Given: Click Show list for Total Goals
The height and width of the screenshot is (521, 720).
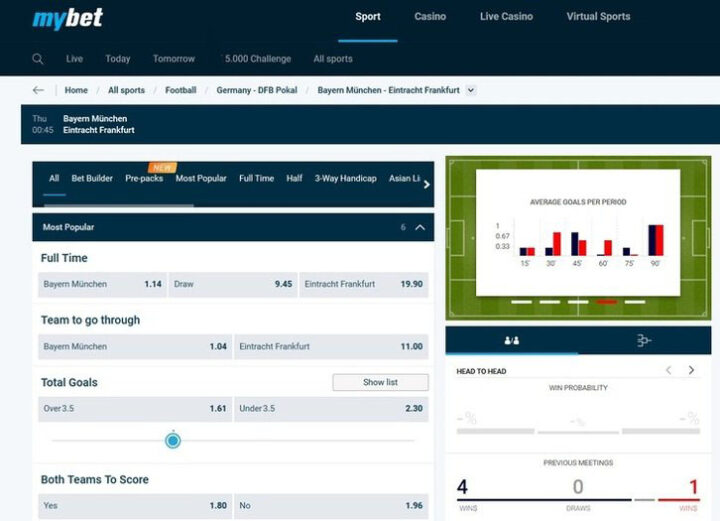Looking at the screenshot, I should (380, 382).
